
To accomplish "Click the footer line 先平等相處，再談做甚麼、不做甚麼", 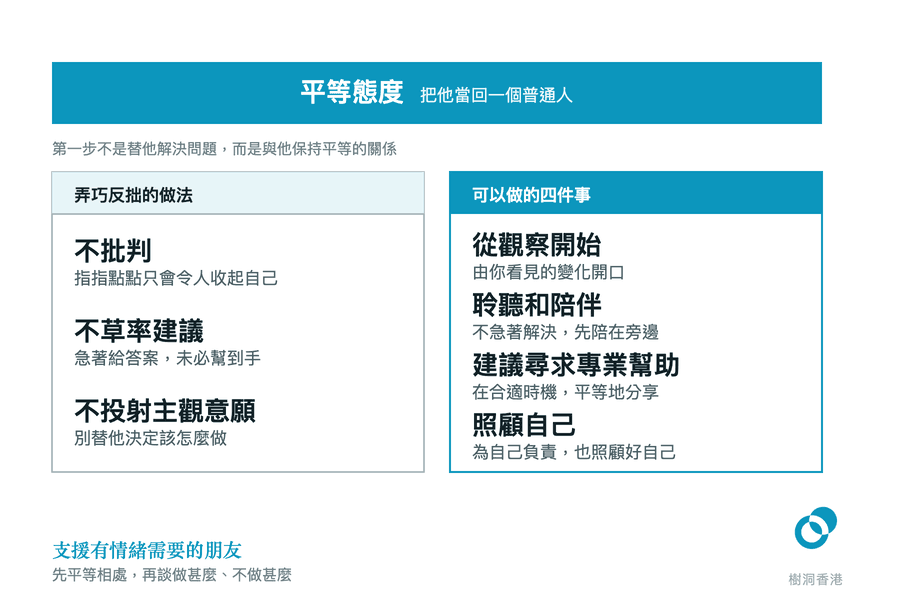I will coord(172,575).
